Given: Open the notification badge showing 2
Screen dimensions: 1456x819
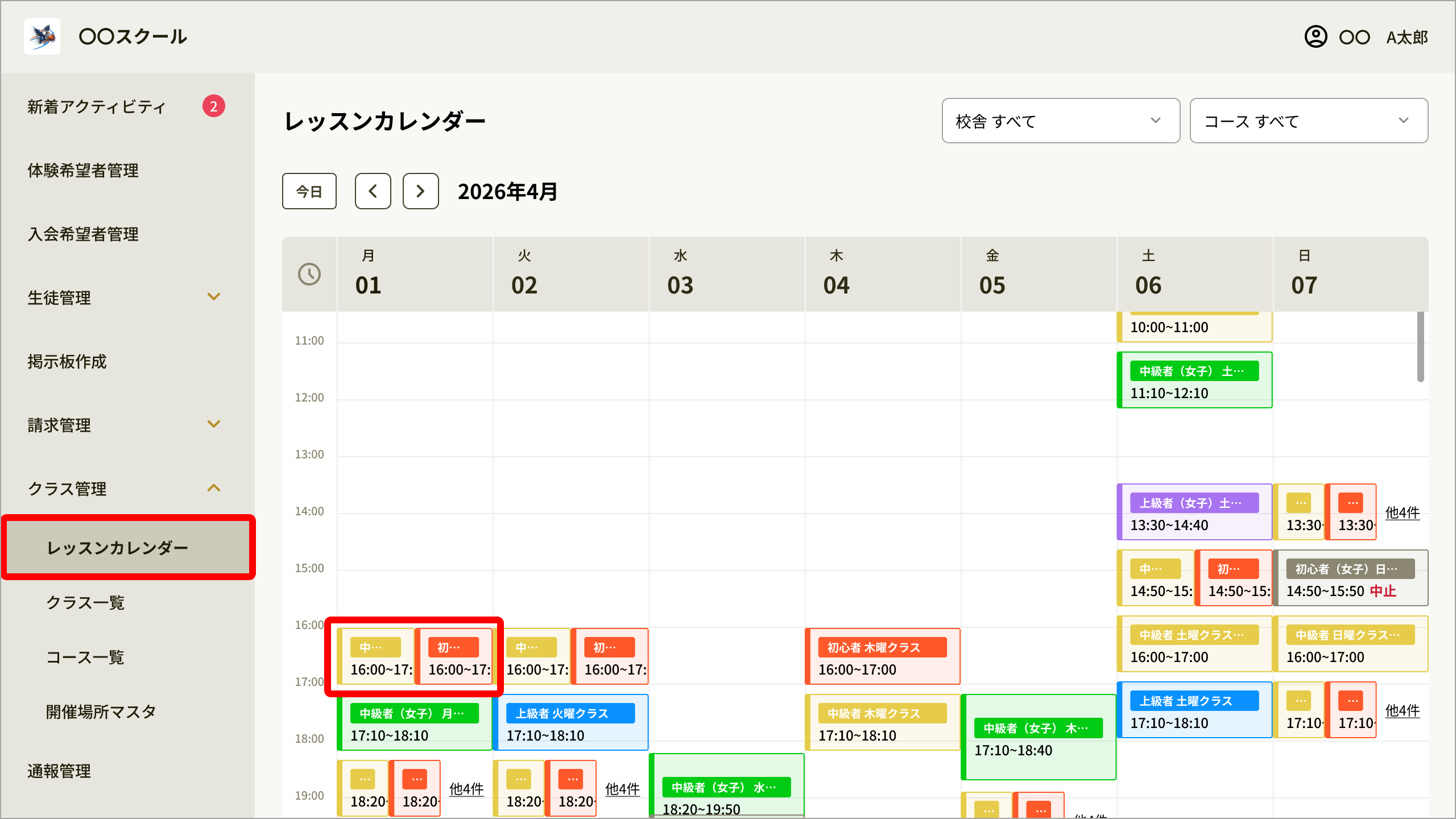Looking at the screenshot, I should tap(214, 106).
